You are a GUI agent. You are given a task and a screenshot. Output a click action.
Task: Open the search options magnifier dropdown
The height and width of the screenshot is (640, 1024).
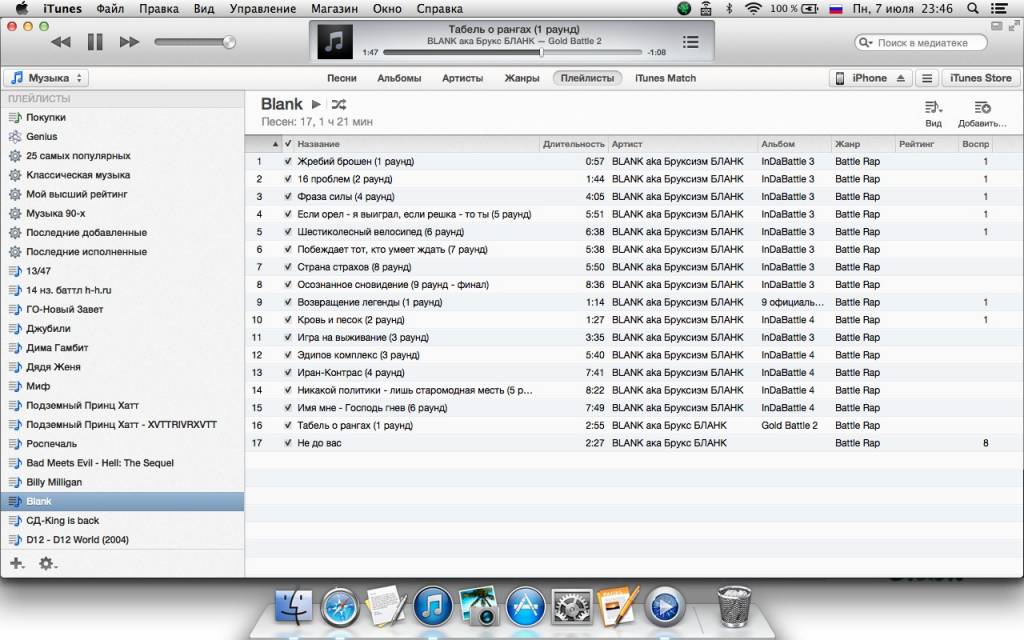point(866,42)
